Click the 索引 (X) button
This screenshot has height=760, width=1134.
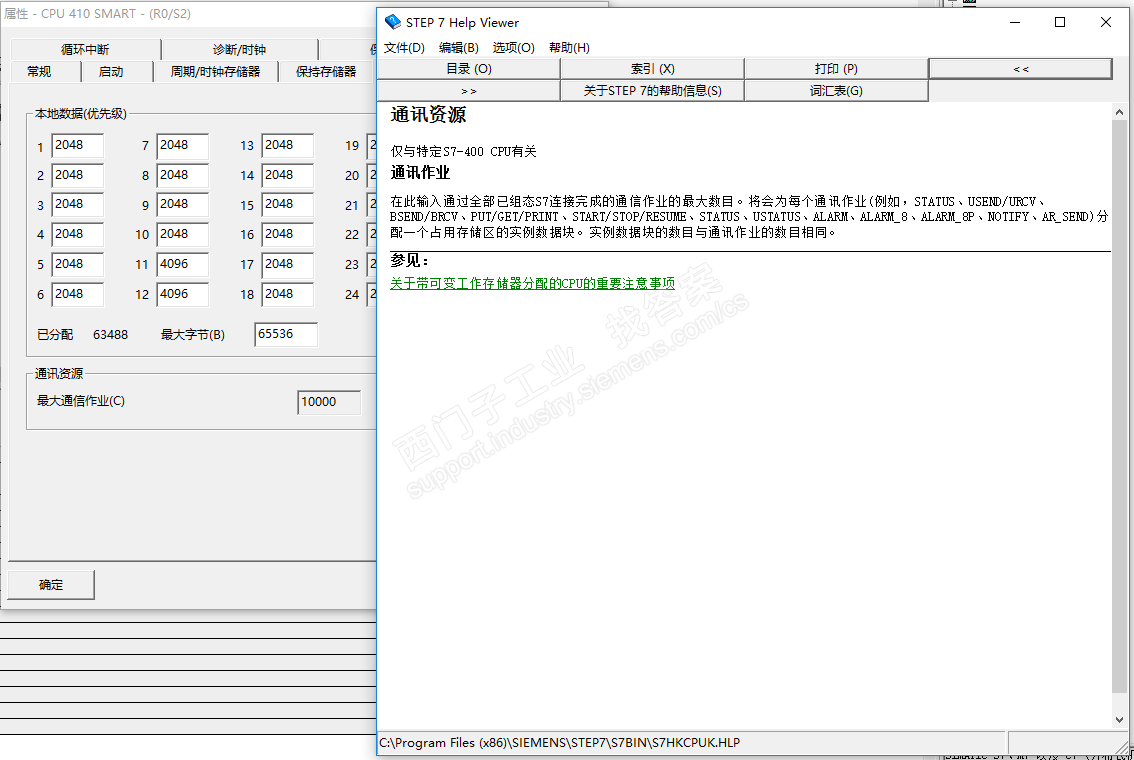(652, 69)
